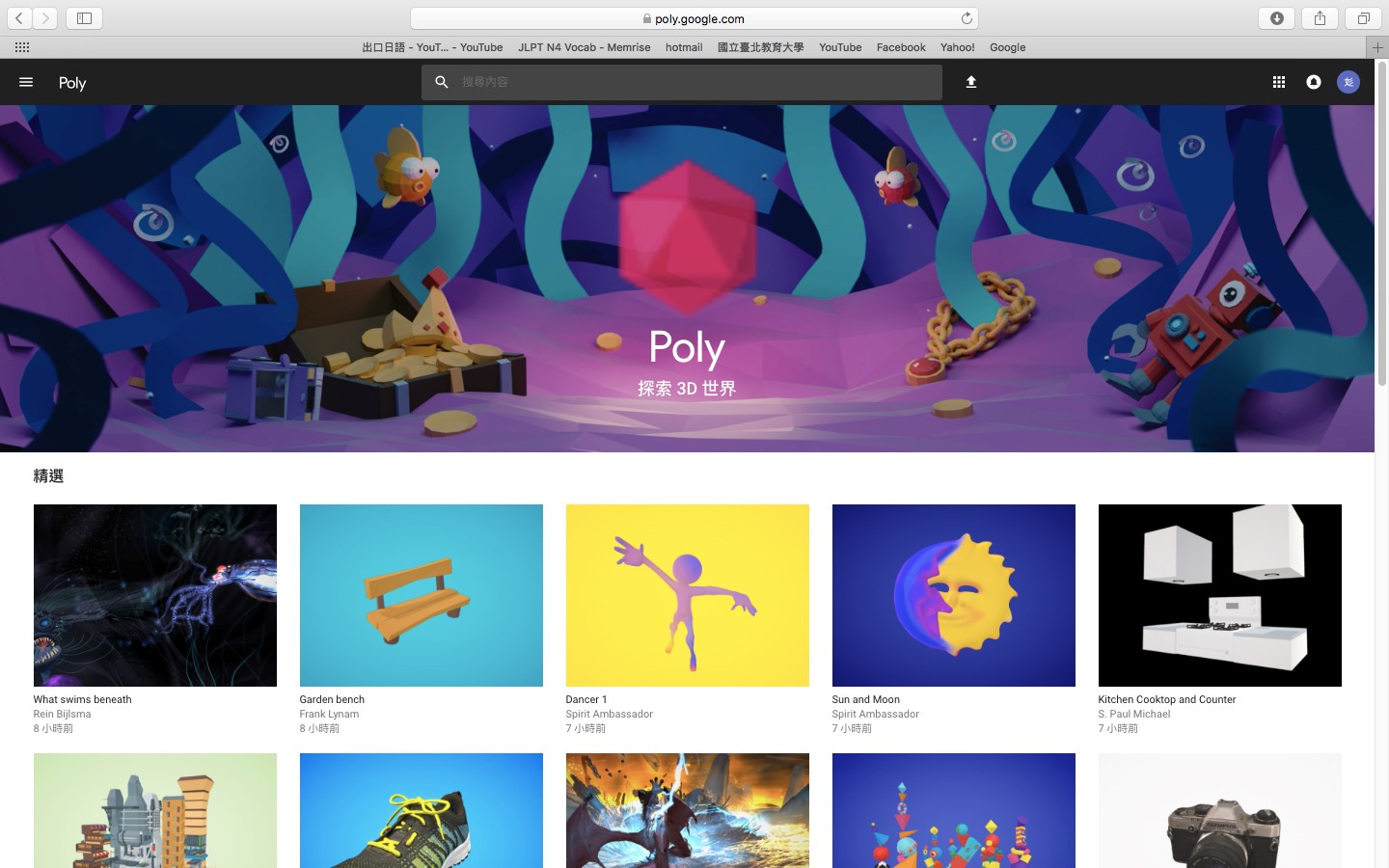Viewport: 1389px width, 868px height.
Task: Open the Poly hamburger menu
Action: tap(26, 82)
